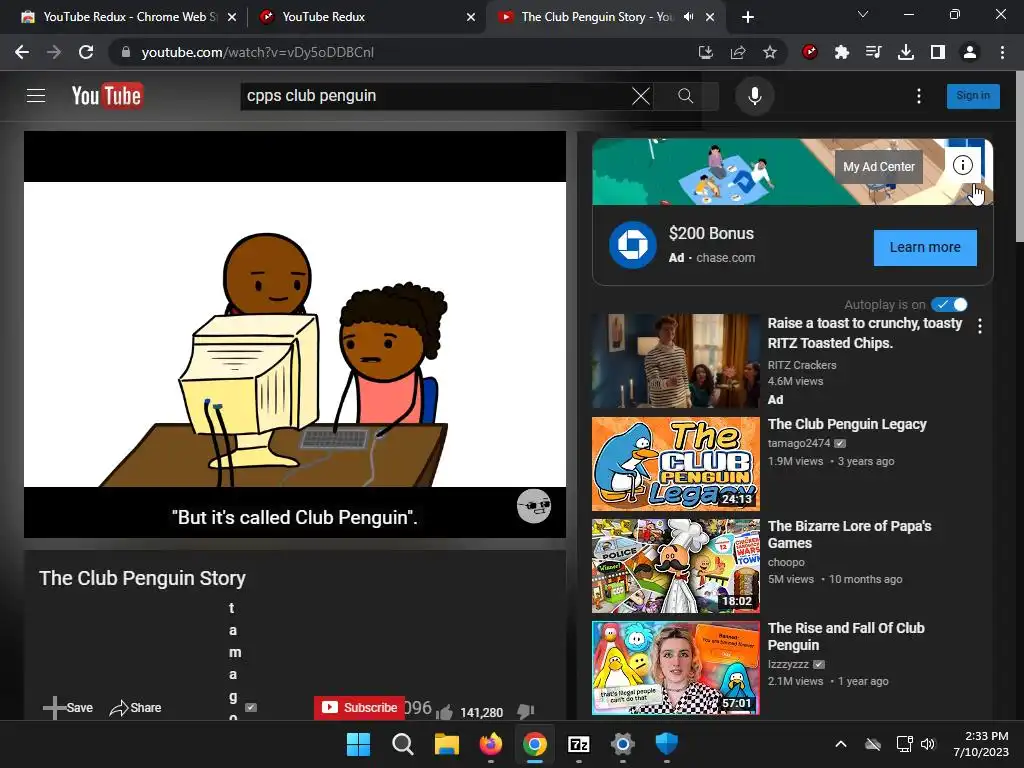Mute the tab via speaker icon

pos(688,17)
